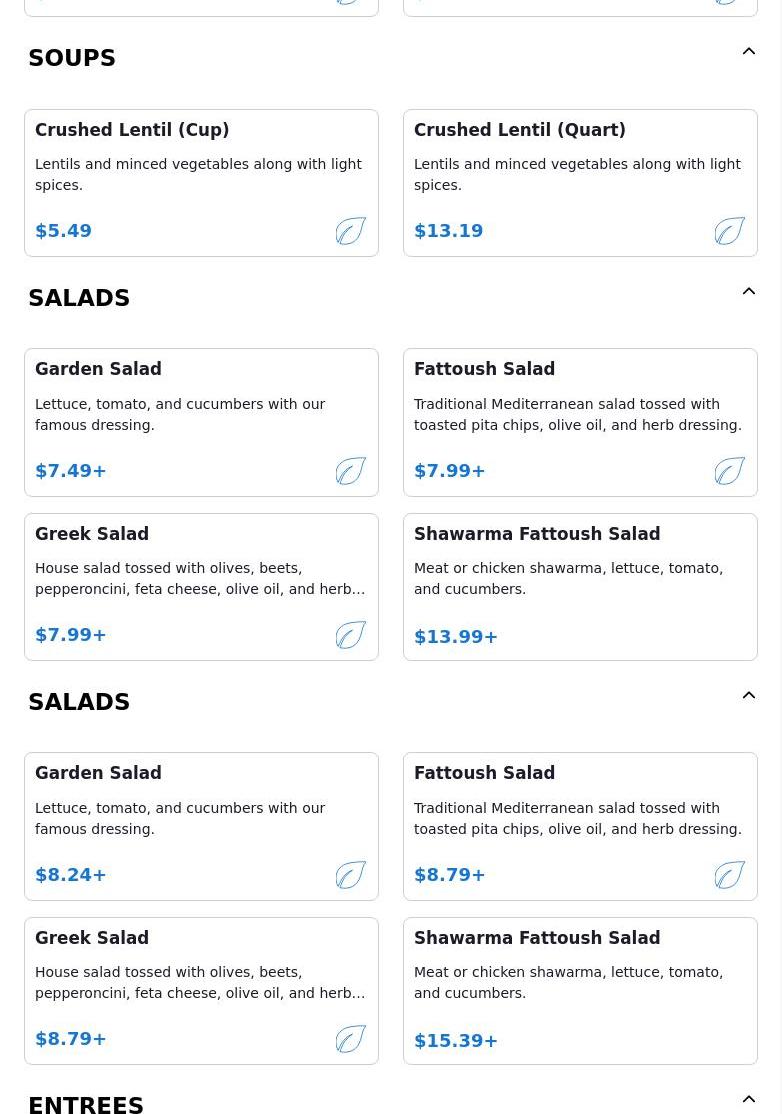The width and height of the screenshot is (782, 1114).
Task: Click leaf icon on the $7.99+ Fattoush Salad
Action: coord(730,471)
